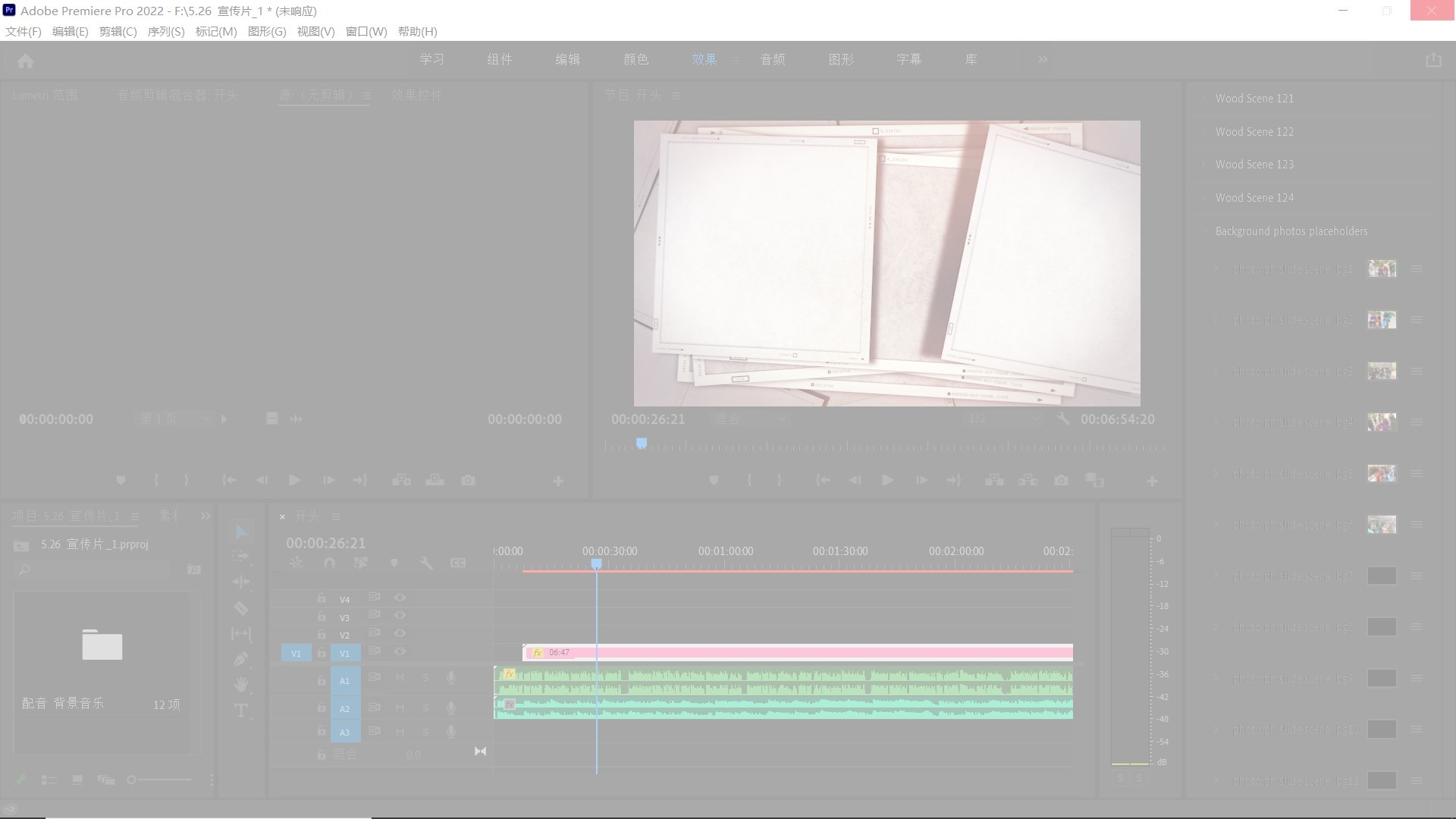The width and height of the screenshot is (1456, 819).
Task: Toggle lock on track V4
Action: [x=322, y=598]
